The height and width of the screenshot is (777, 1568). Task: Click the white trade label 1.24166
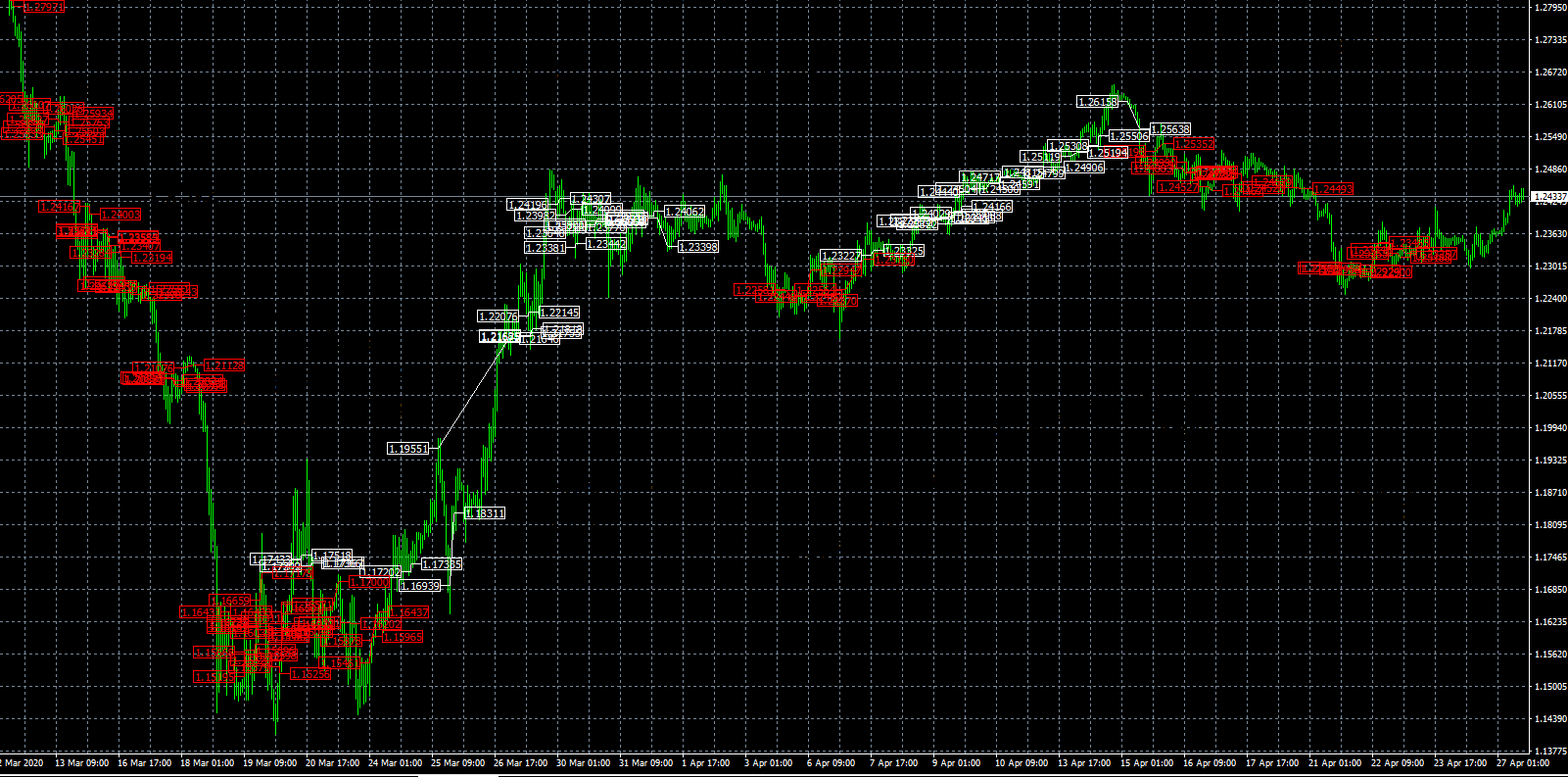pos(992,207)
